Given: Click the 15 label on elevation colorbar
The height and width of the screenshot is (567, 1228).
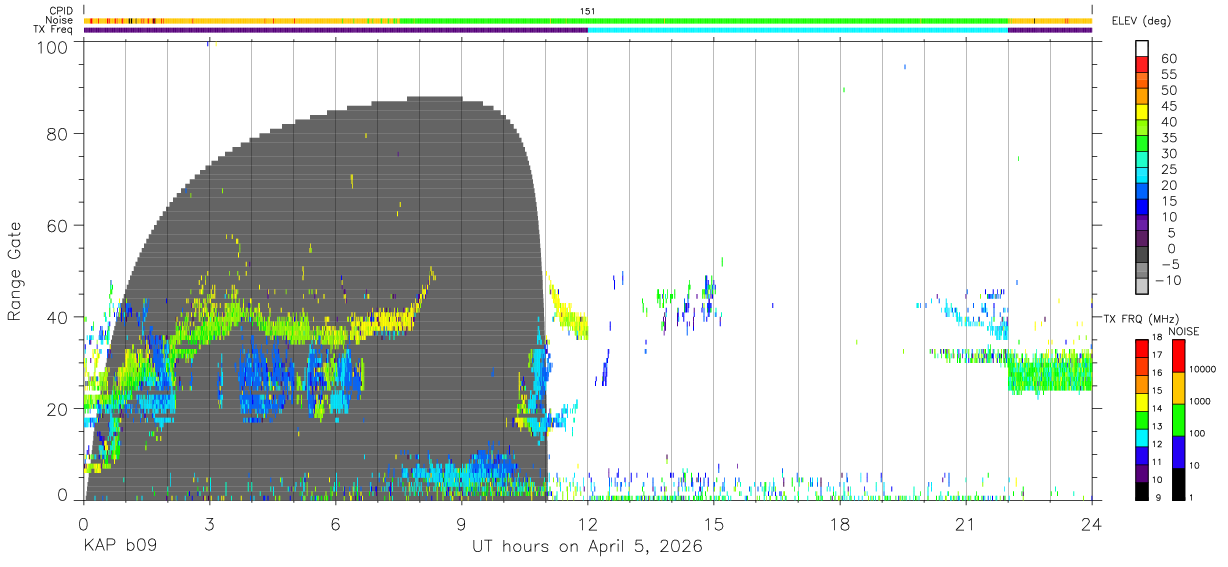Looking at the screenshot, I should [1168, 201].
